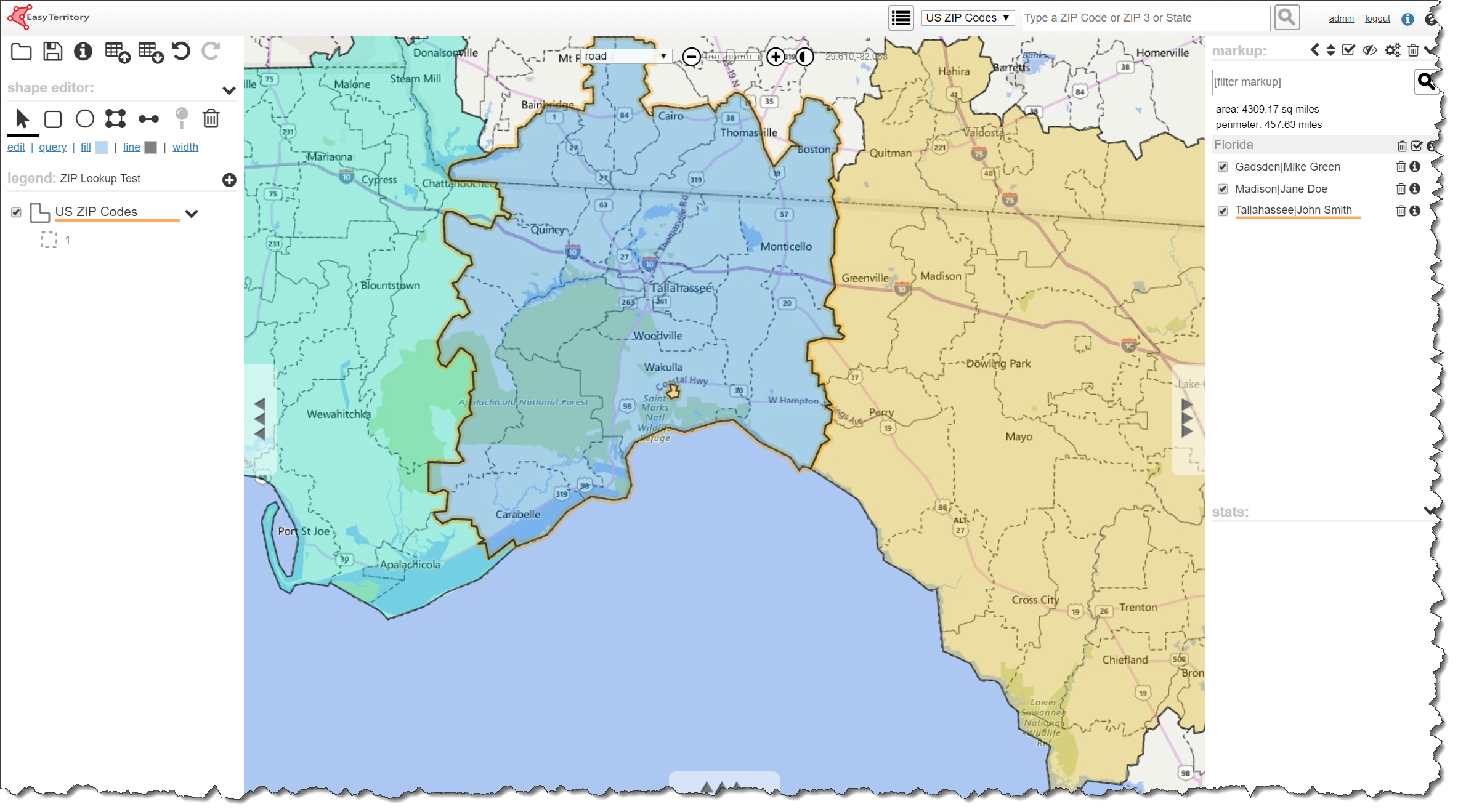Open the road basemap dropdown
Screen dimensions: 1458x812
[x=625, y=56]
